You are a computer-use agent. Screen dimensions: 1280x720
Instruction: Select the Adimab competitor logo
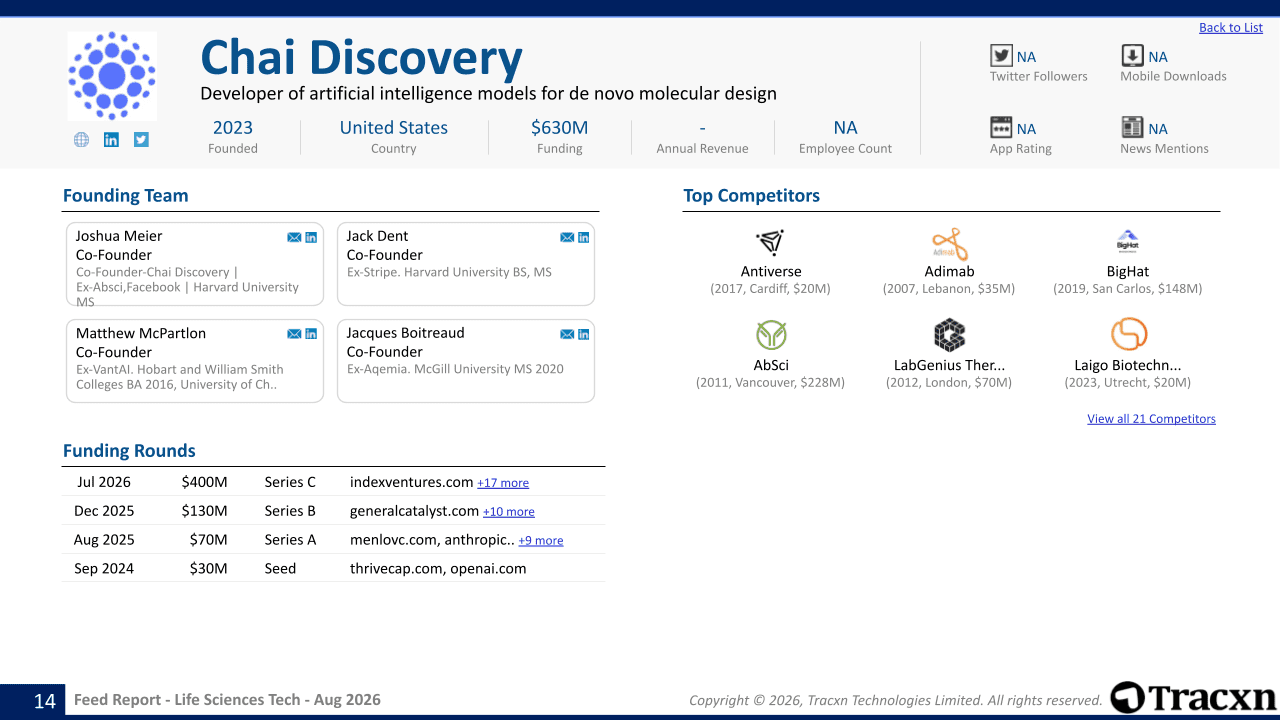tap(949, 244)
